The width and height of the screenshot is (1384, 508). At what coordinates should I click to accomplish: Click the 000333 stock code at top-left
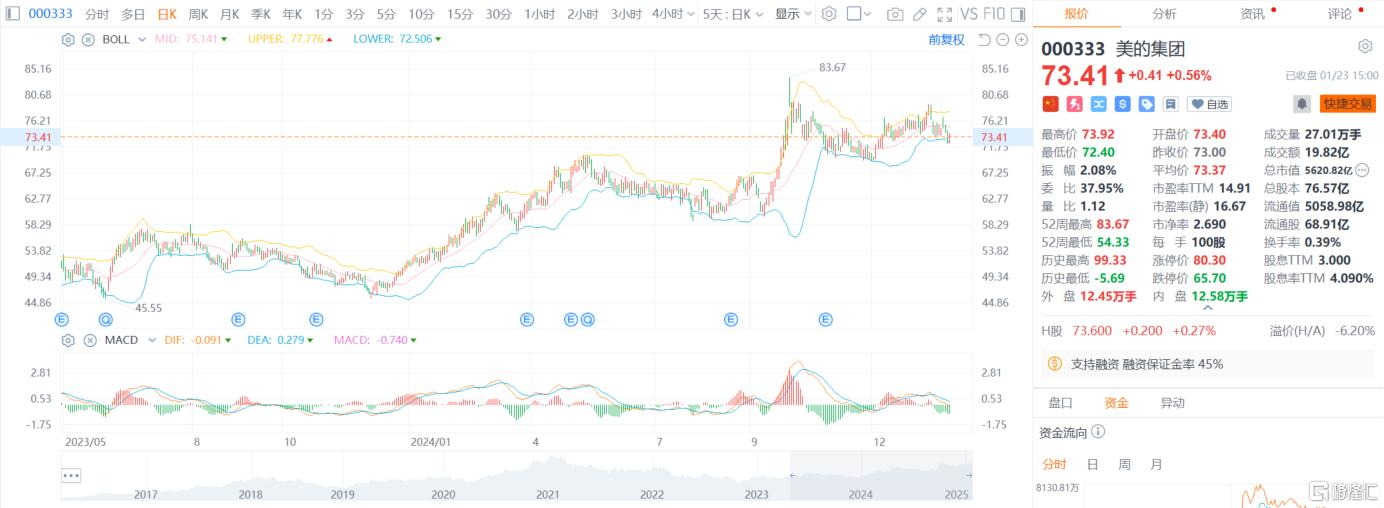pyautogui.click(x=50, y=14)
